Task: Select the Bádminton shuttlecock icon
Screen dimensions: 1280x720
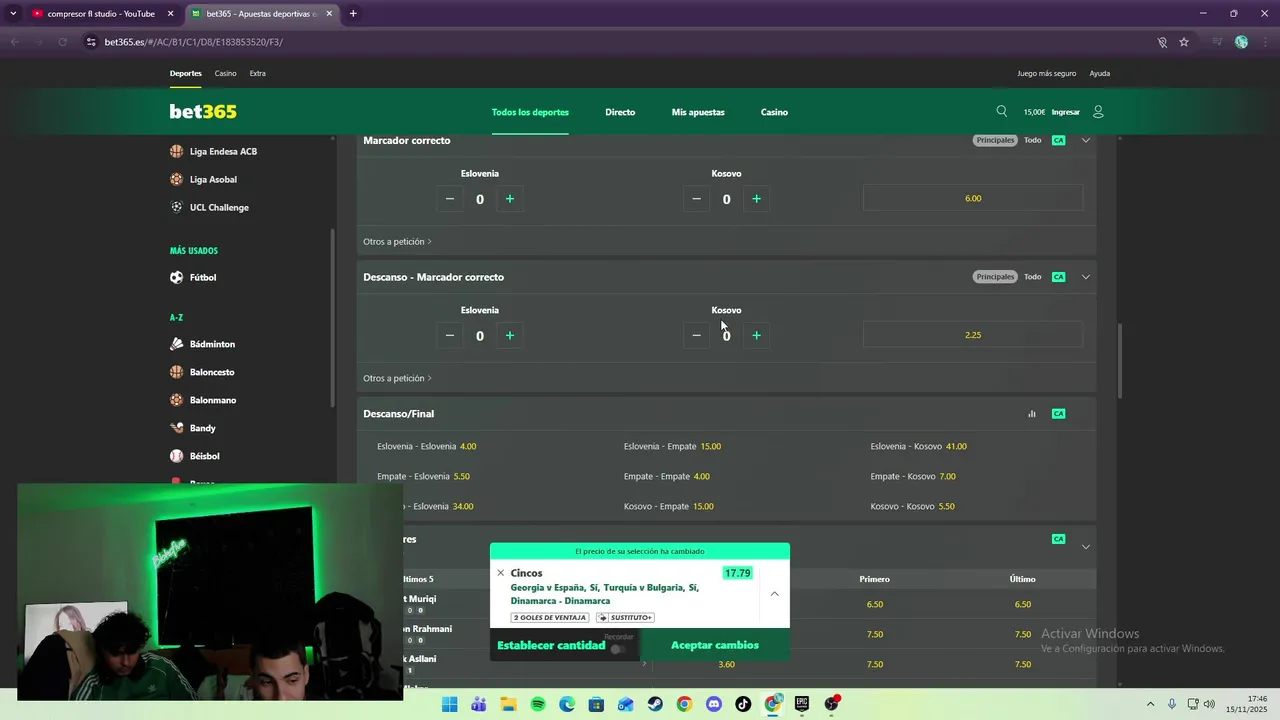Action: 177,344
